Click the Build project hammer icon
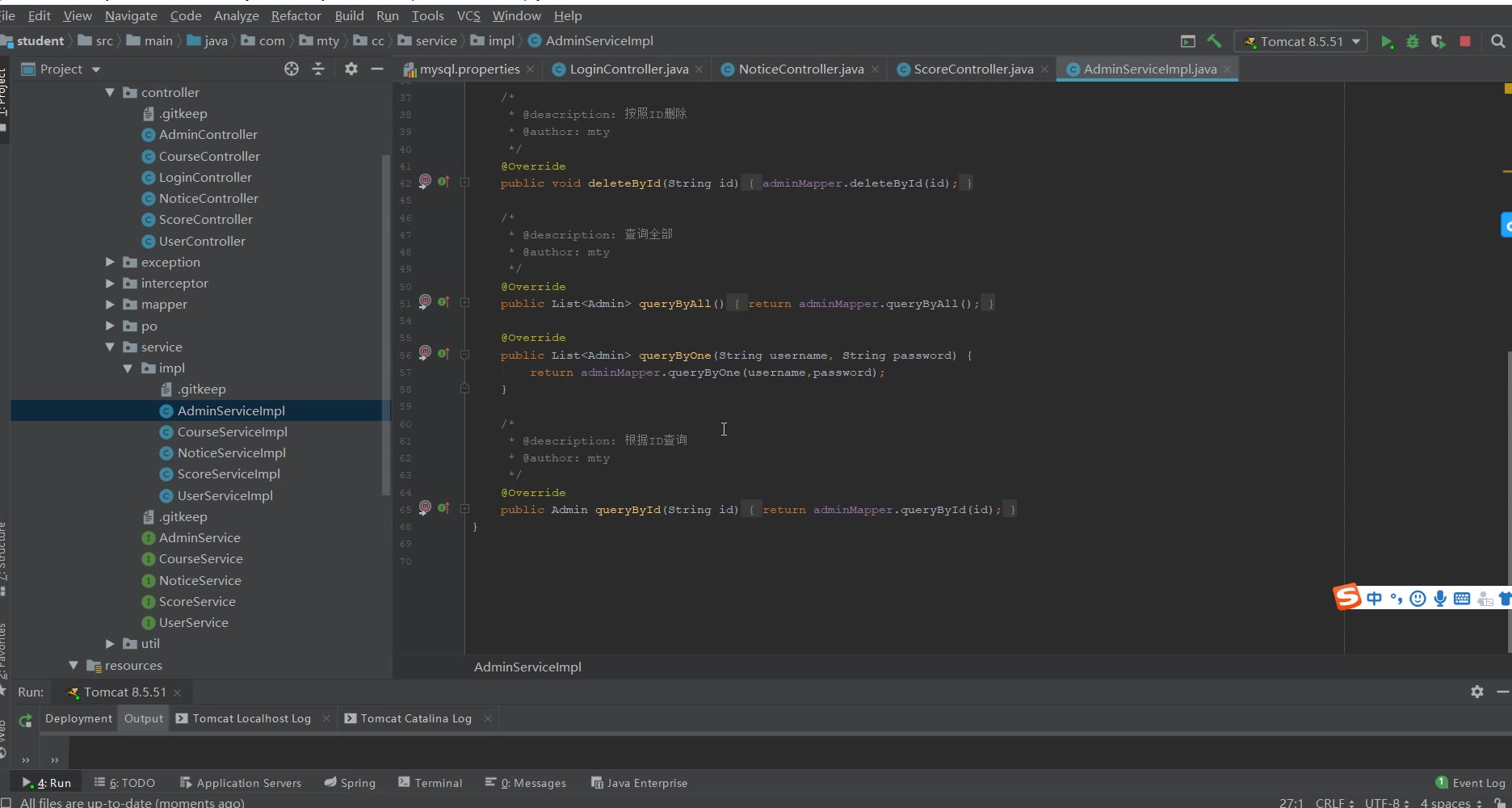Viewport: 1512px width, 808px height. pos(1214,41)
